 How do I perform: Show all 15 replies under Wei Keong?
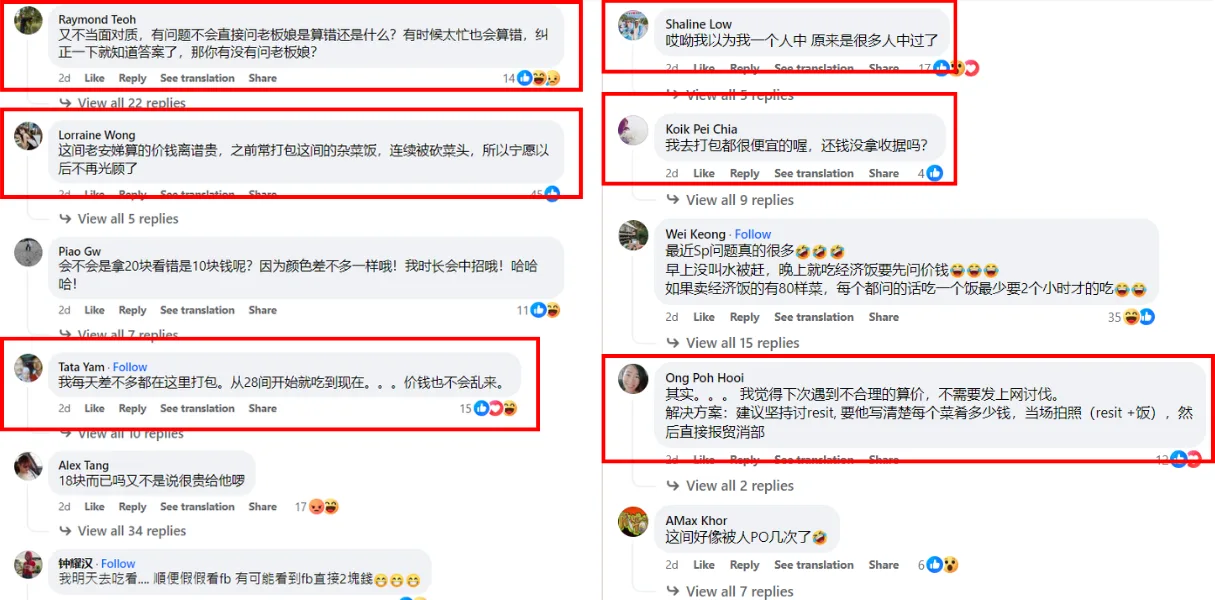743,343
